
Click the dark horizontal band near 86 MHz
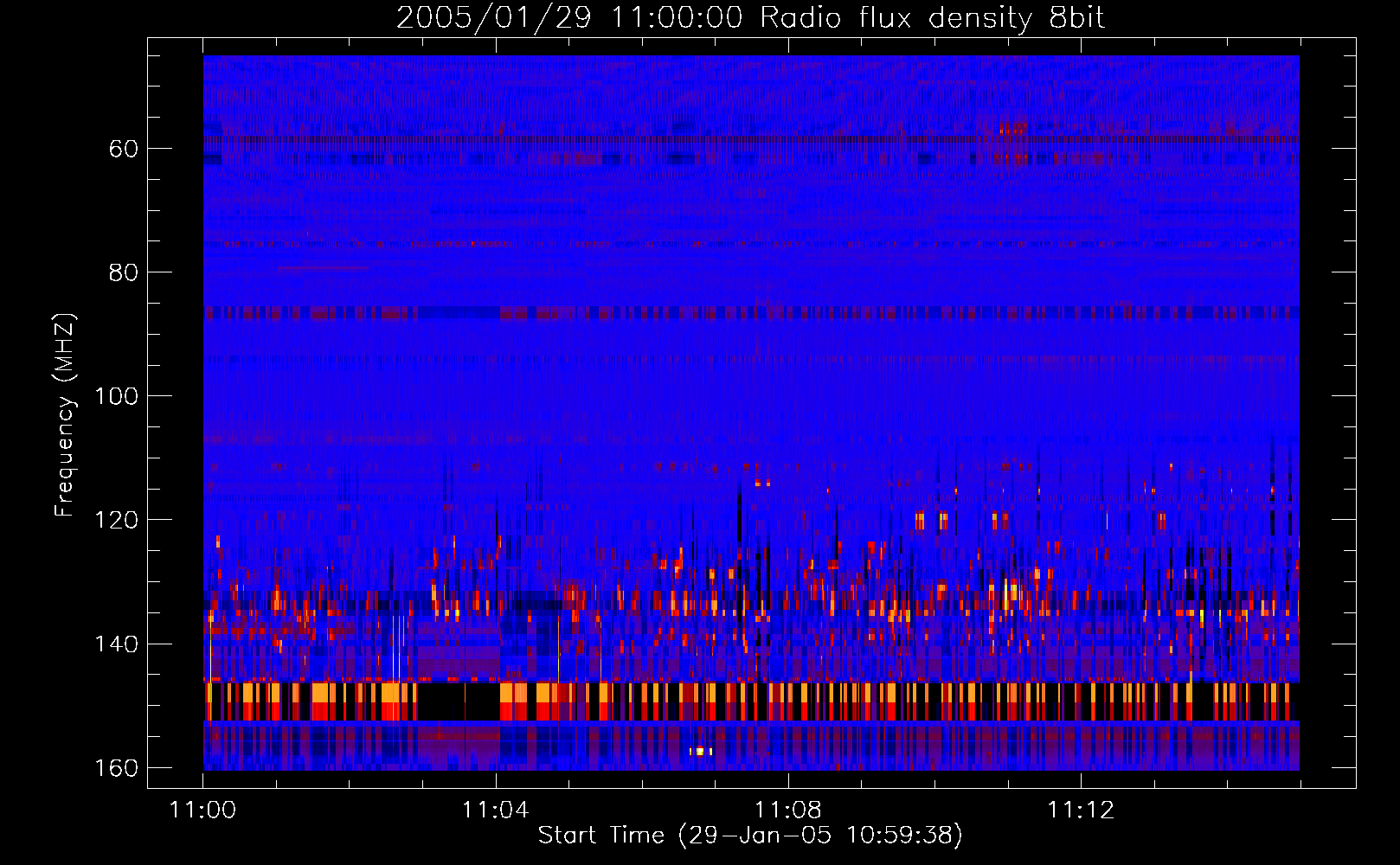coord(751,311)
